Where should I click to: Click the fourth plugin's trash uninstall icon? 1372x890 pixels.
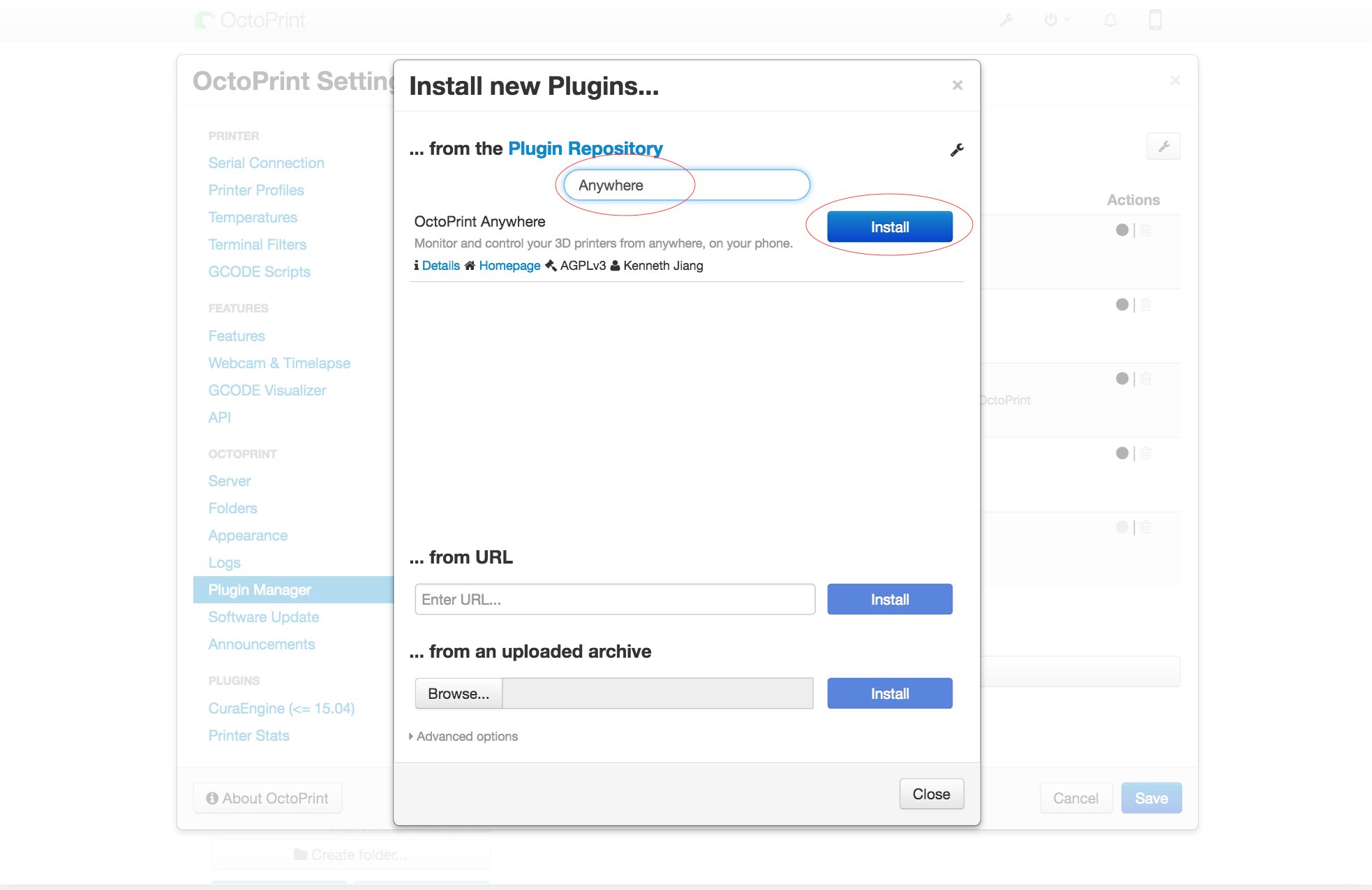pos(1145,453)
